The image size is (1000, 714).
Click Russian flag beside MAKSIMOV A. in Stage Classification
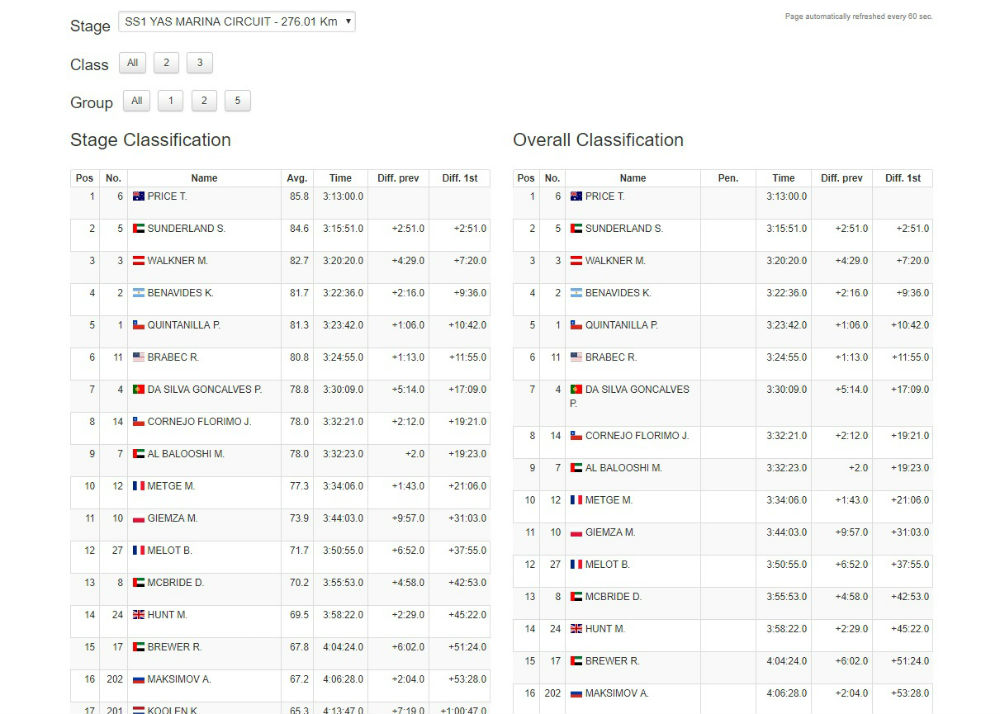(x=138, y=679)
